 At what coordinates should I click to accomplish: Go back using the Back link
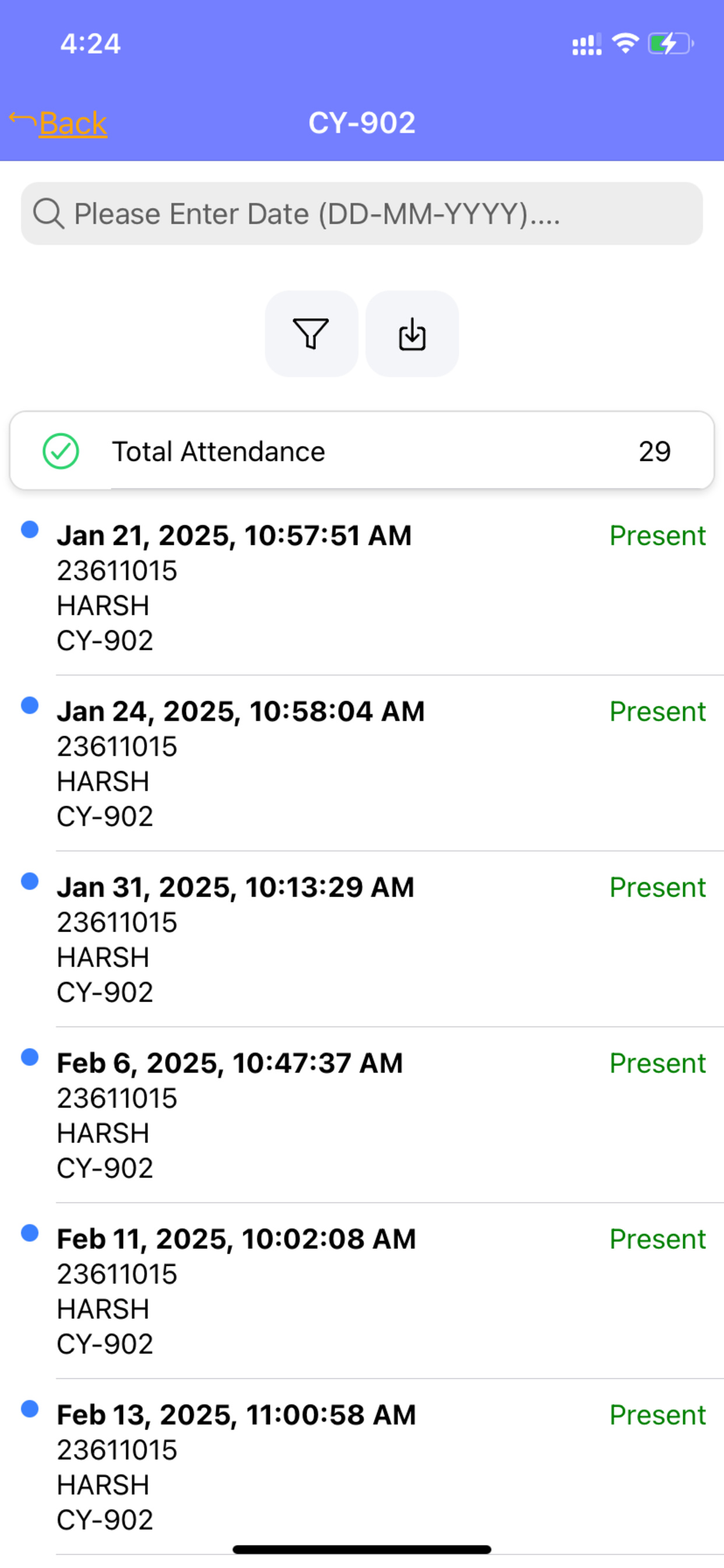click(73, 123)
